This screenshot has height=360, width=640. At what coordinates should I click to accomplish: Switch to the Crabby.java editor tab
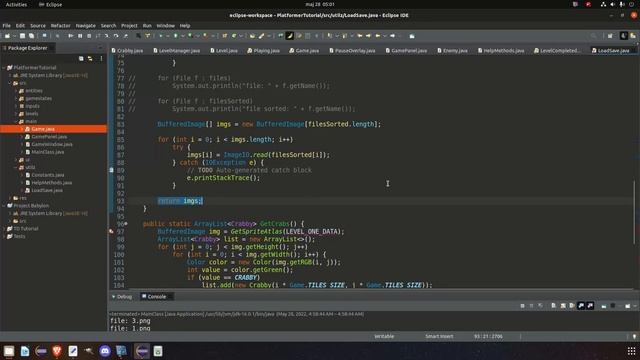coord(127,51)
